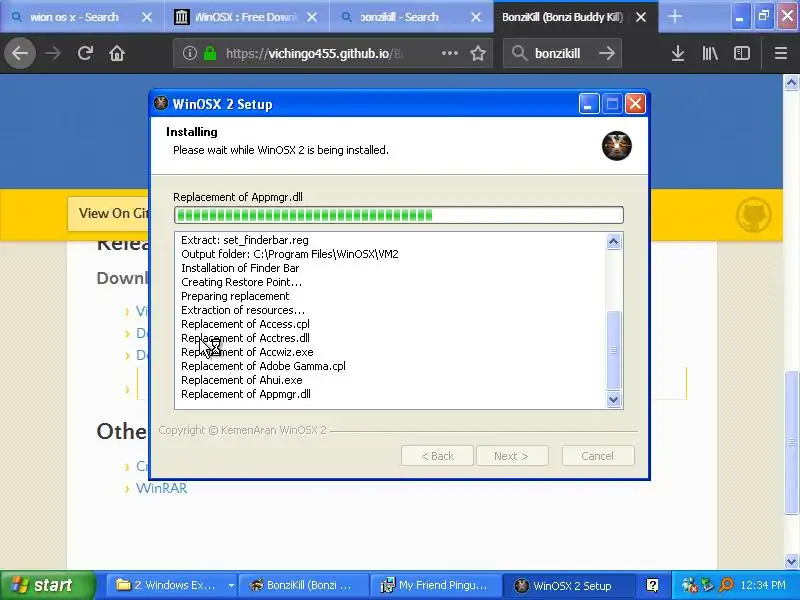Click the install log scrollbar thumb
This screenshot has height=600, width=800.
(613, 350)
